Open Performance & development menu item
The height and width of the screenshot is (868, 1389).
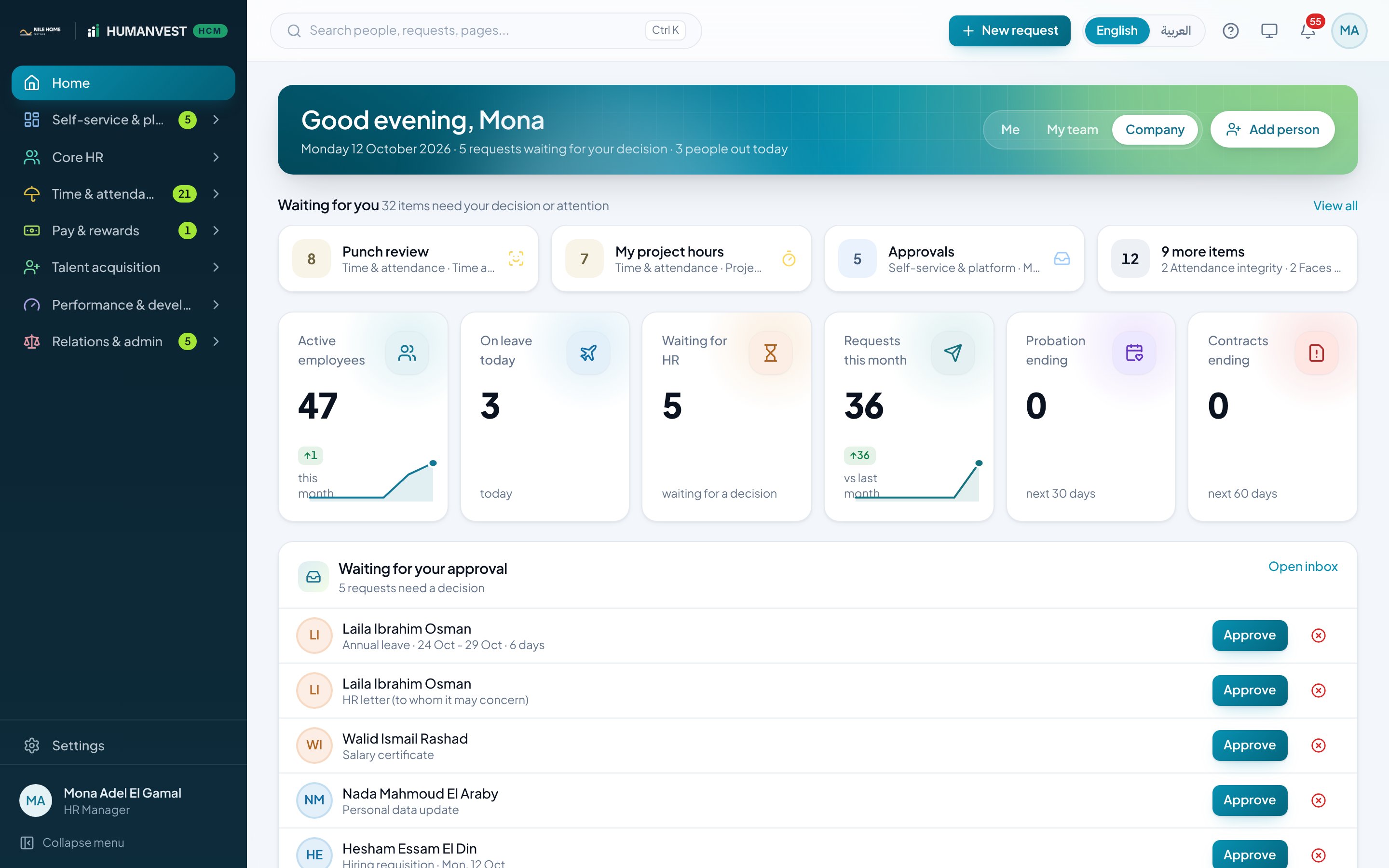123,305
